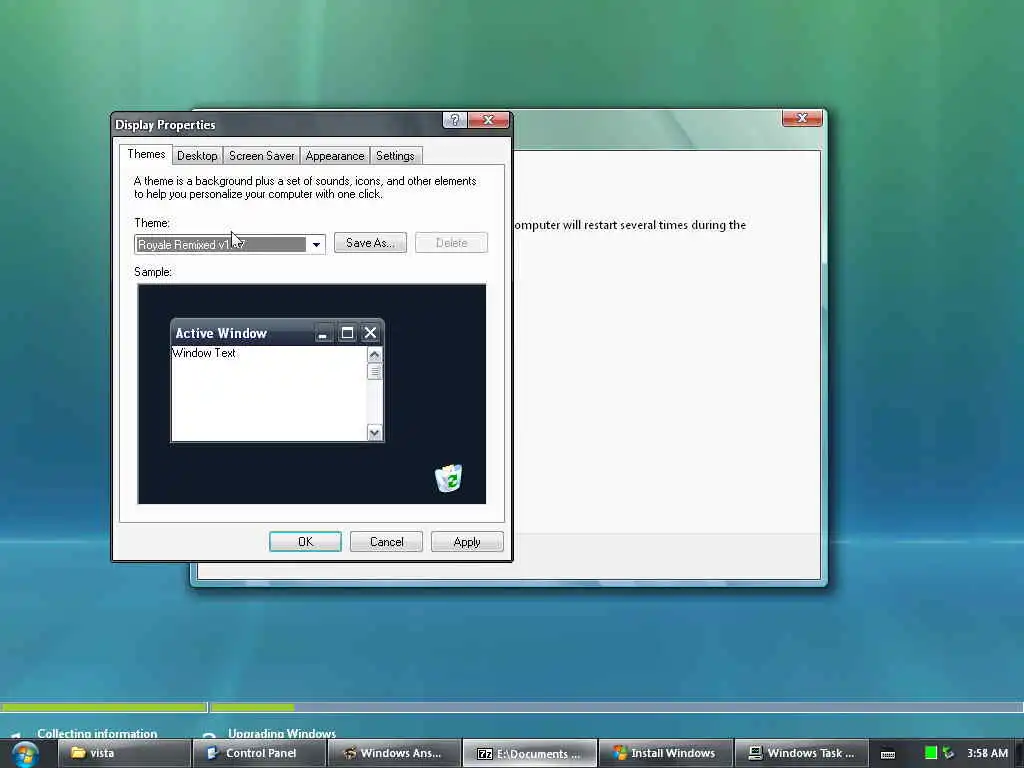Image resolution: width=1024 pixels, height=768 pixels.
Task: Open the Start menu orb
Action: (25, 754)
